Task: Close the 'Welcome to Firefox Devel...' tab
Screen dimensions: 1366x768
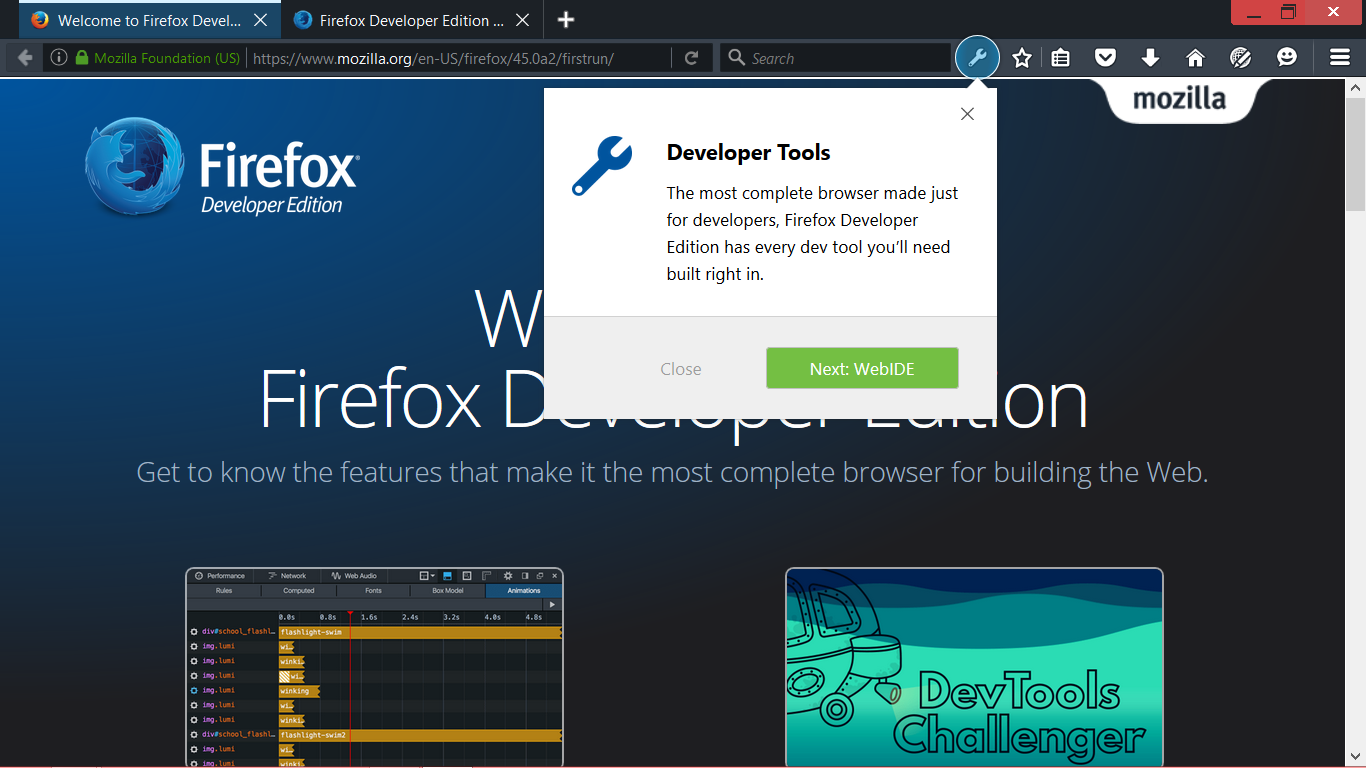Action: 260,20
